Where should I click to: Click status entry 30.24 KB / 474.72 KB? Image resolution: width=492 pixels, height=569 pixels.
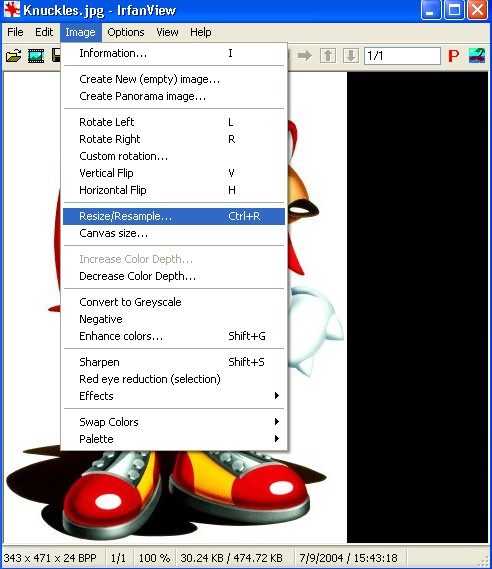coord(231,558)
